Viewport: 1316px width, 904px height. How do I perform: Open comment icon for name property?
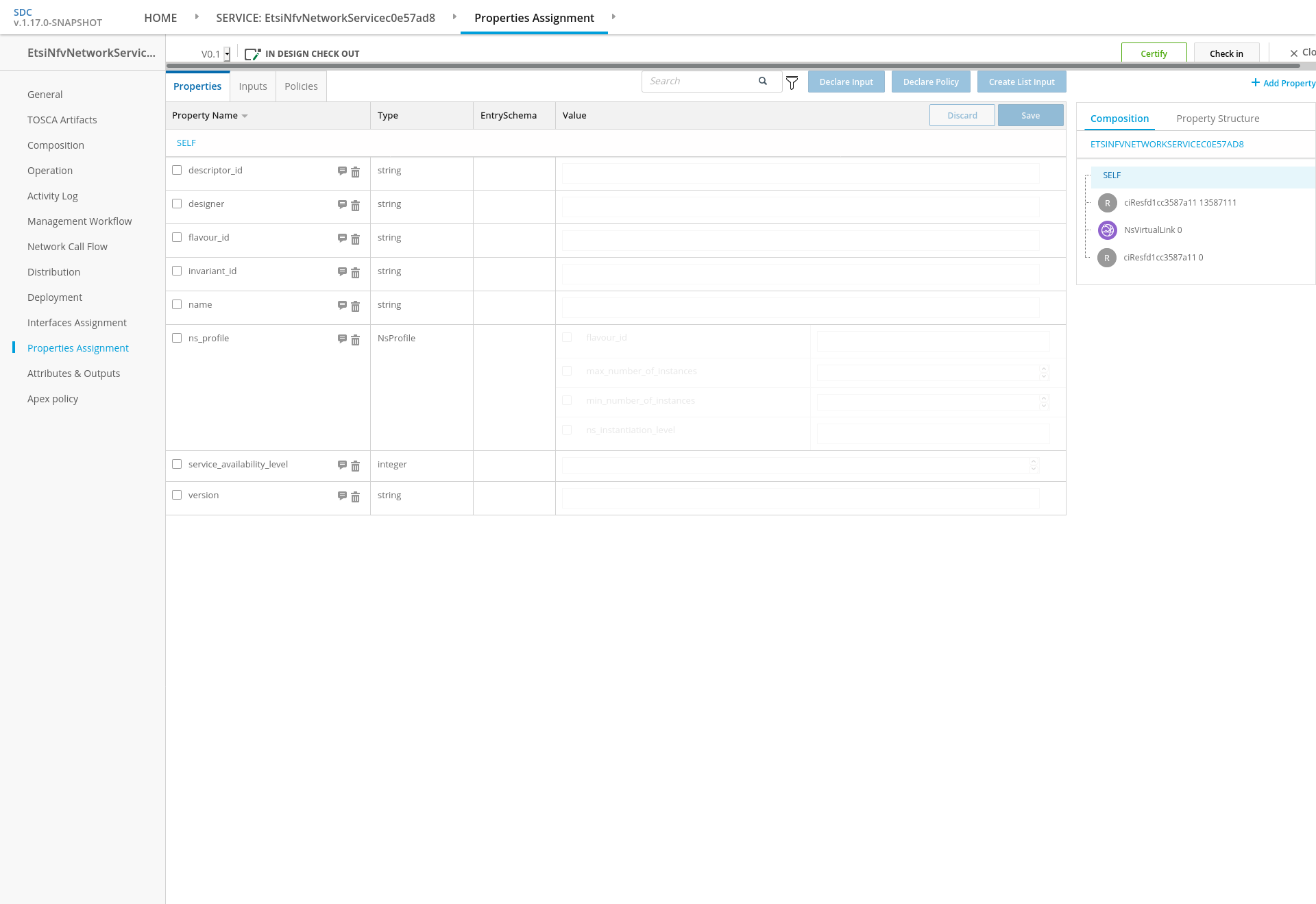tap(342, 305)
